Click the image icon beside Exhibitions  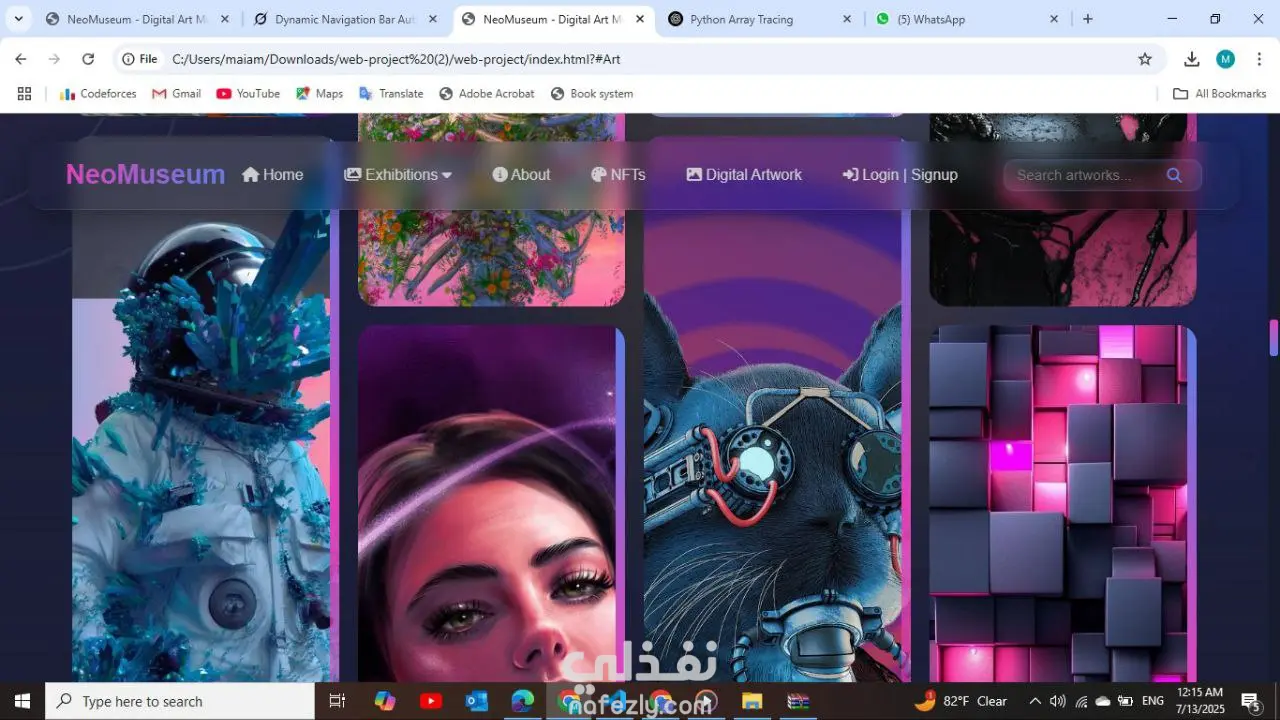[x=352, y=174]
